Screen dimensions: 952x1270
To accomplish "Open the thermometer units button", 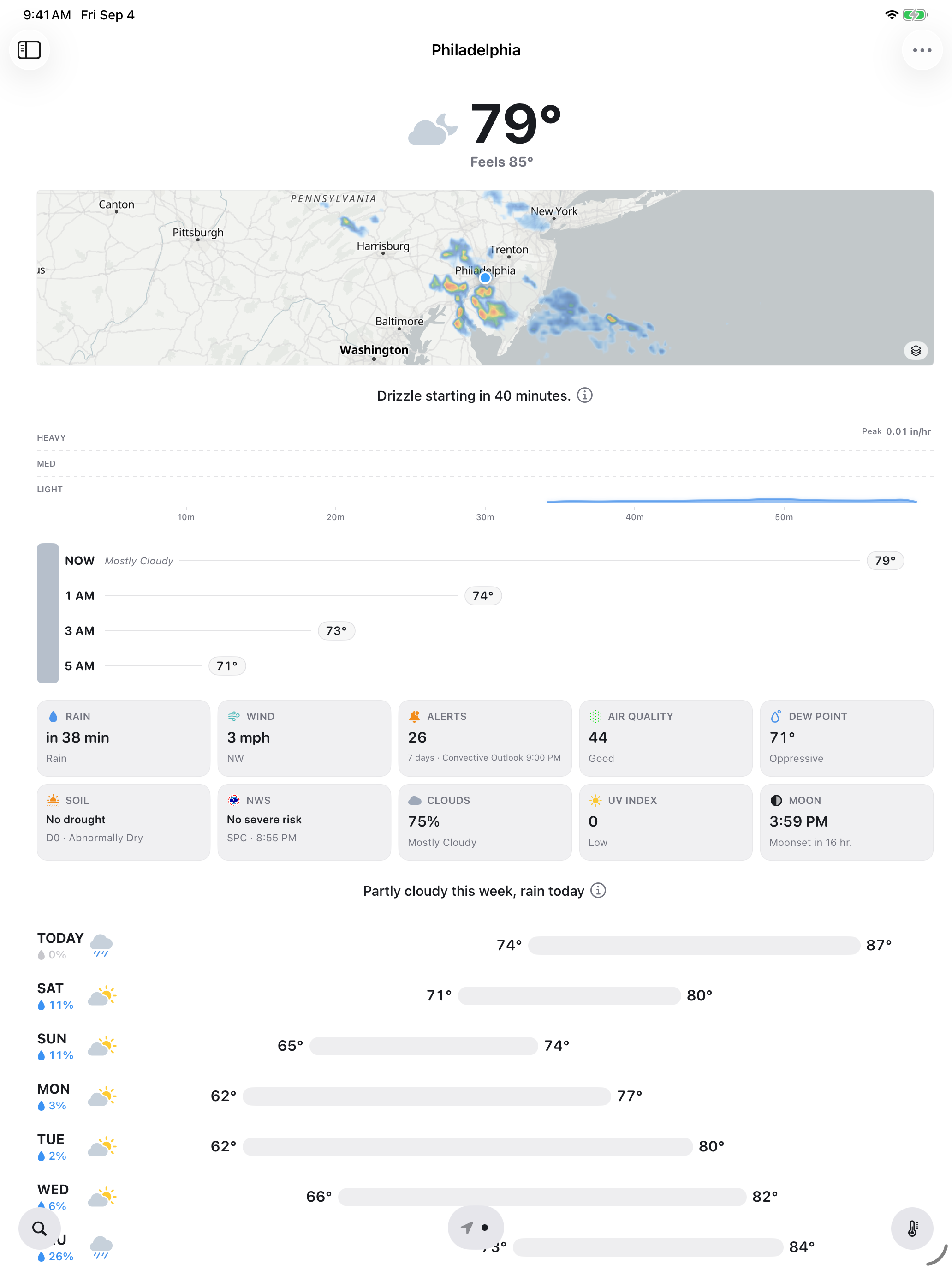I will pos(912,1228).
